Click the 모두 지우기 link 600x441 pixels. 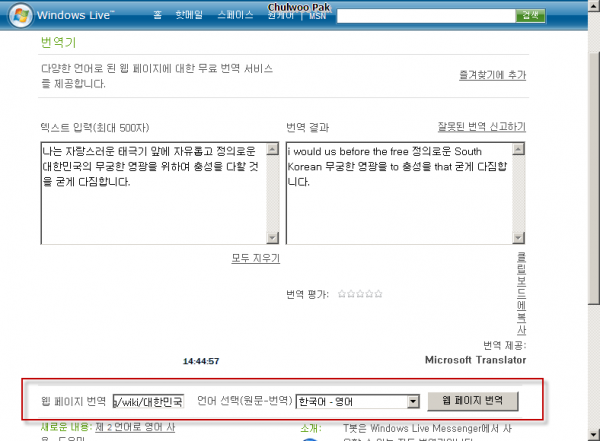(x=256, y=258)
